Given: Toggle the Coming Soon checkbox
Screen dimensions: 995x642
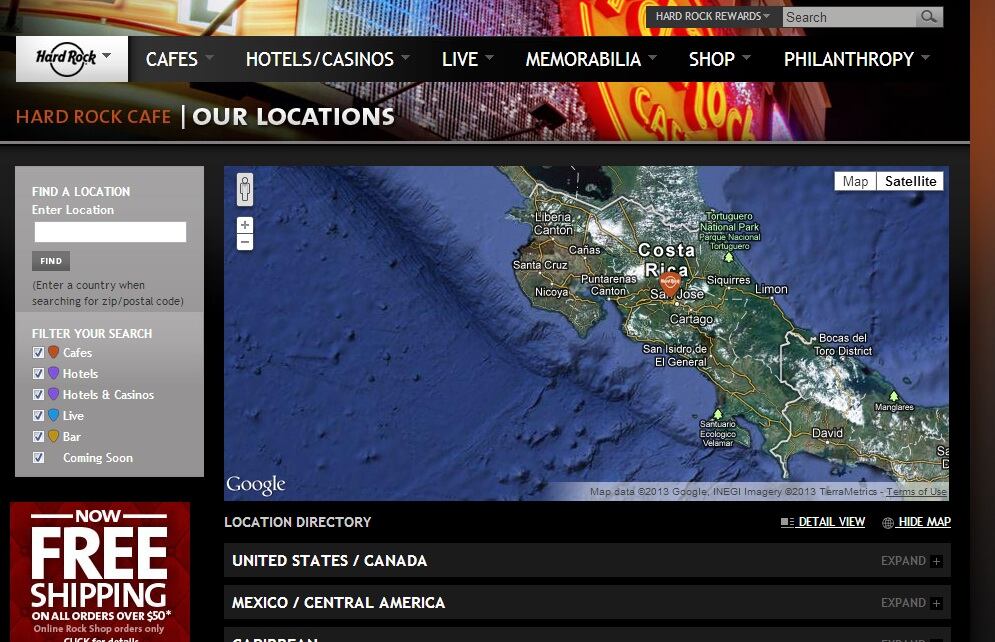Looking at the screenshot, I should (x=39, y=457).
